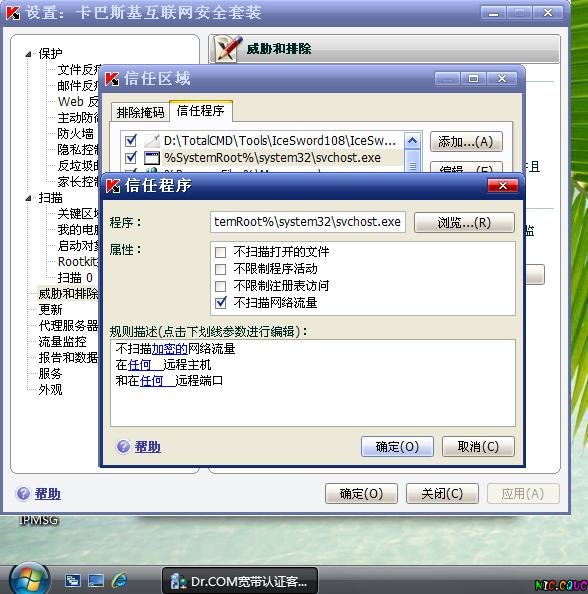
Task: Click the svchost.exe program icon in trusted list
Action: point(152,158)
